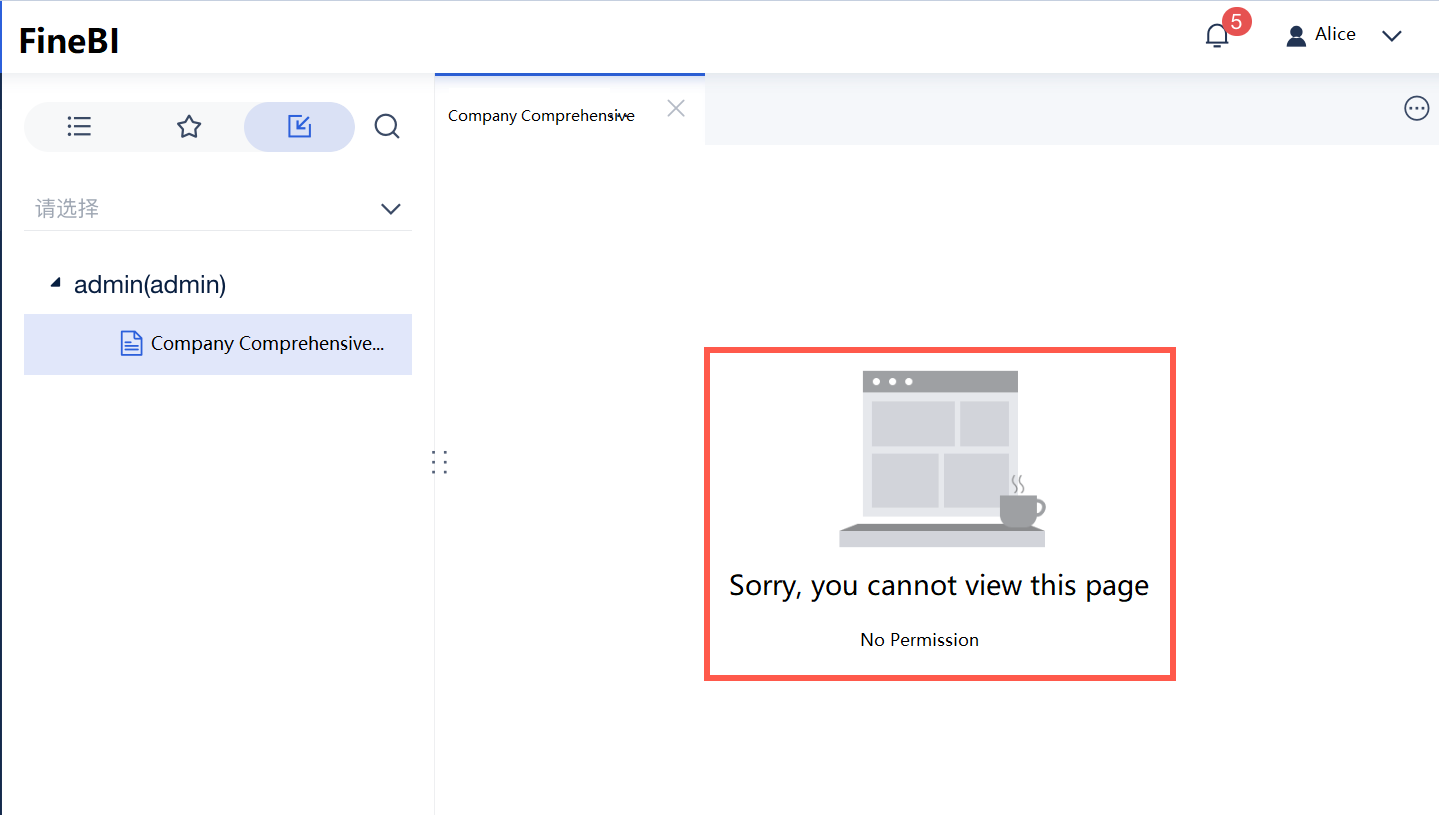The width and height of the screenshot is (1439, 815).
Task: Switch to the Company Comprehensive tab
Action: (540, 114)
